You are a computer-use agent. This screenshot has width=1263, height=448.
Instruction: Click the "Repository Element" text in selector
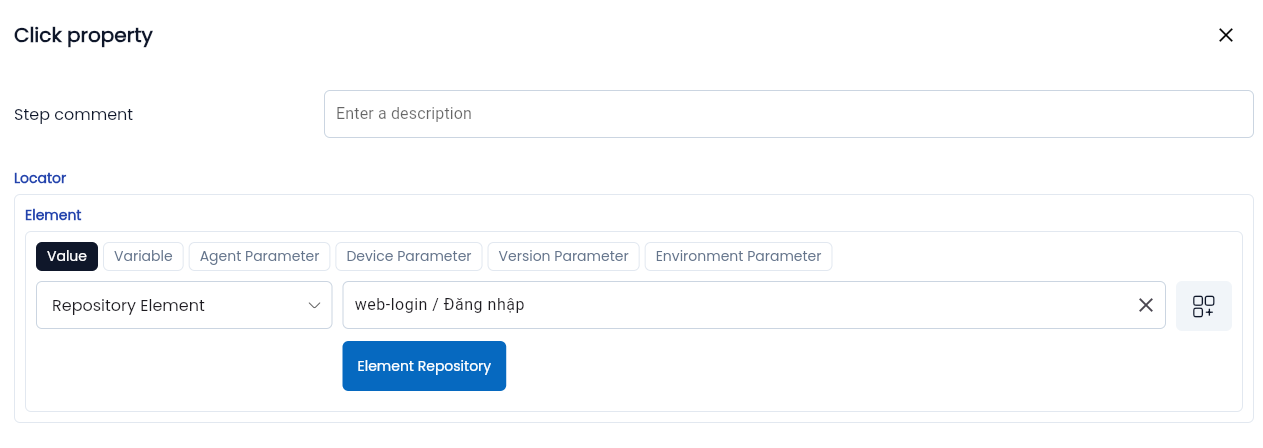[x=128, y=305]
